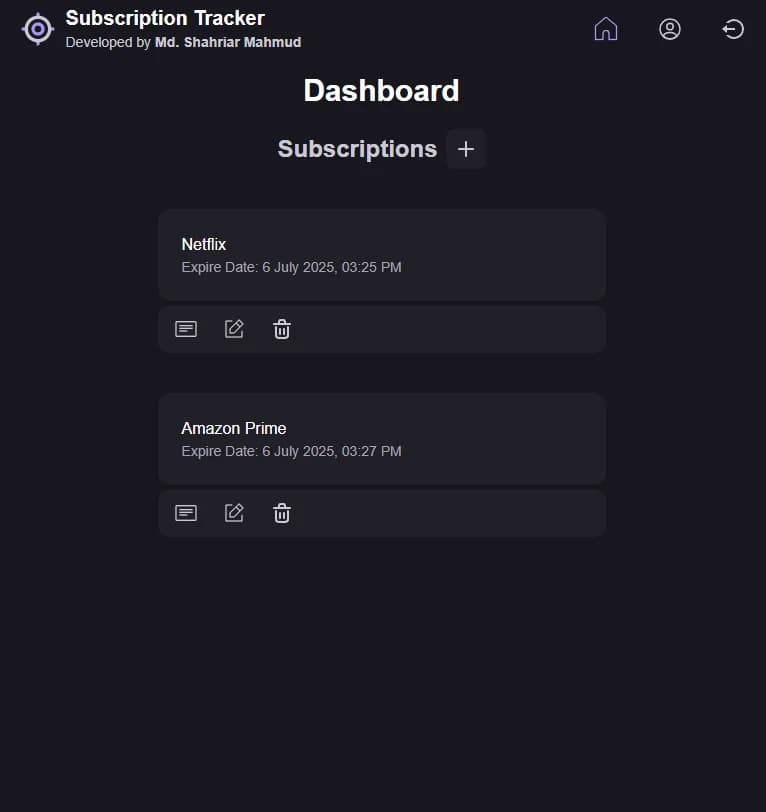Open the user Profile icon
766x812 pixels.
coord(670,29)
